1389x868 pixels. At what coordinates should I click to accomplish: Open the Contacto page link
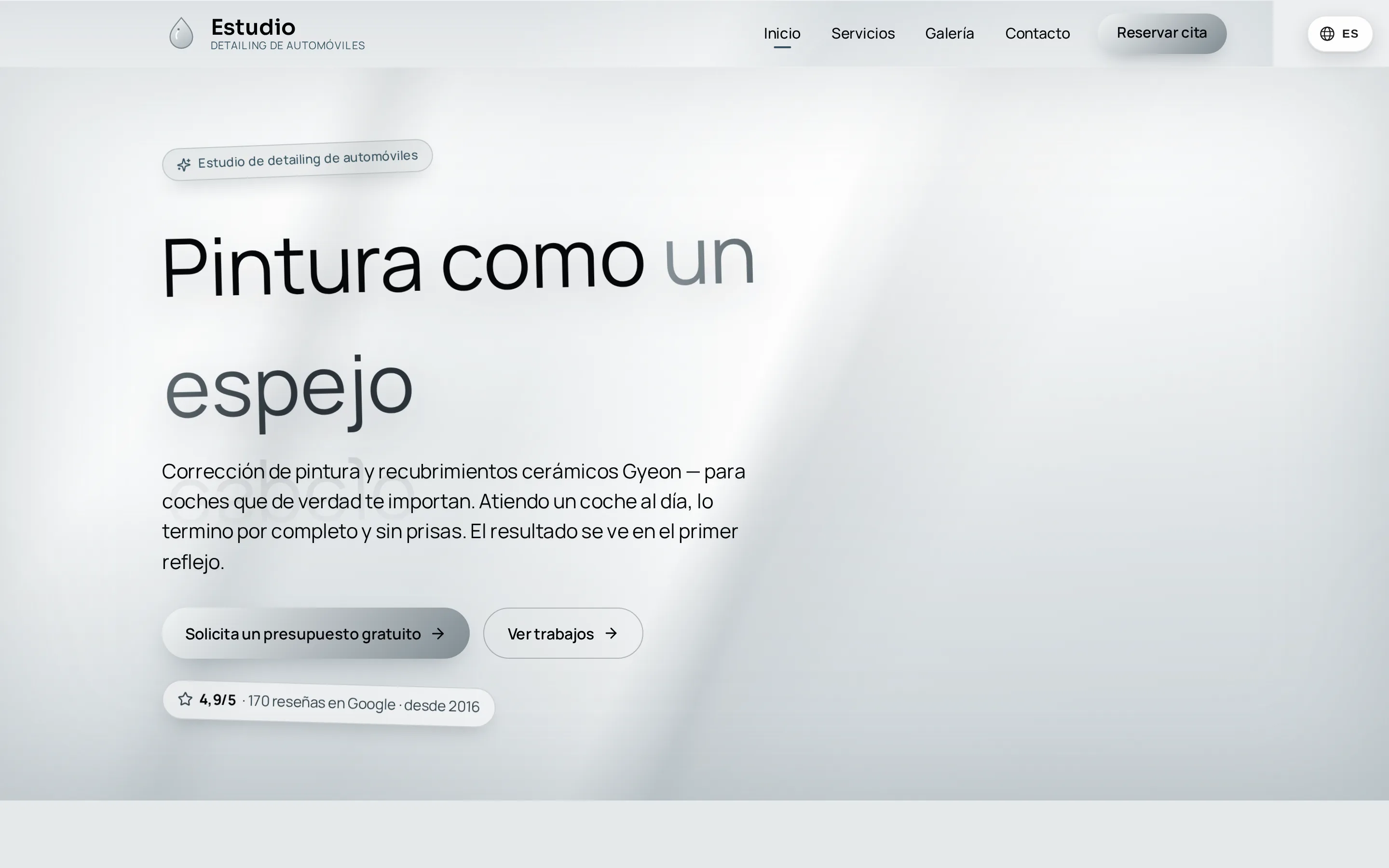(1037, 33)
